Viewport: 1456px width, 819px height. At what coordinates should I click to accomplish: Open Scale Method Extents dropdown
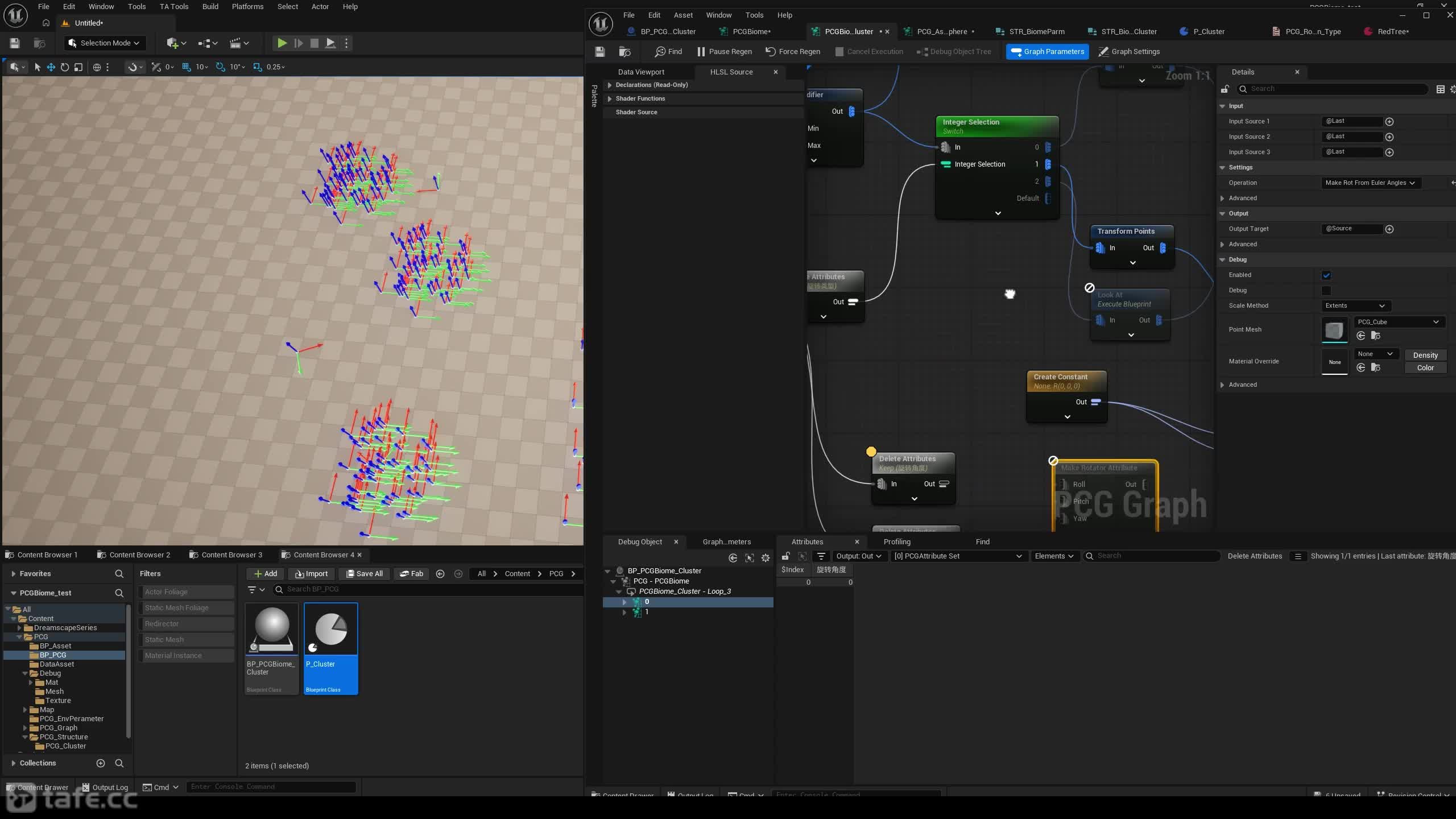coord(1355,305)
